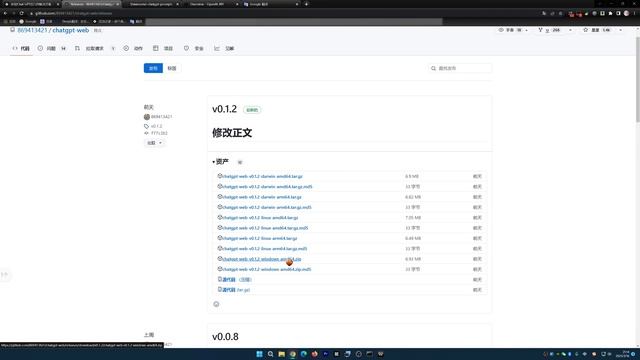
Task: Open a new browser tab with plus button
Action: pos(307,4)
